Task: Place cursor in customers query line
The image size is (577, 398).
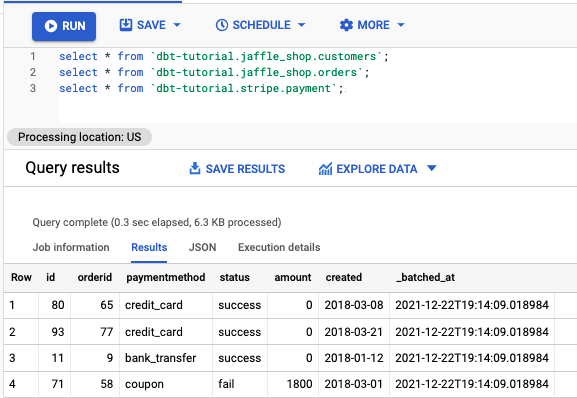Action: pos(224,56)
